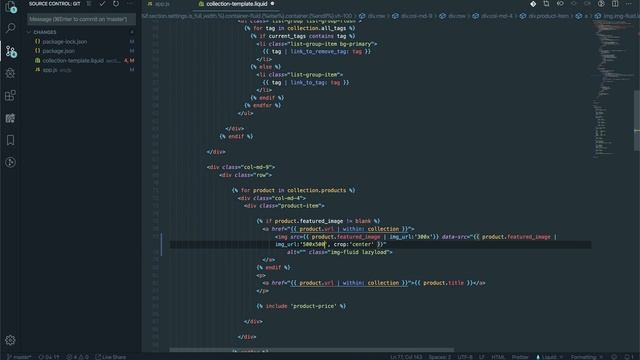640x360 pixels.
Task: Click the Spaces indentation status item
Action: click(x=440, y=357)
